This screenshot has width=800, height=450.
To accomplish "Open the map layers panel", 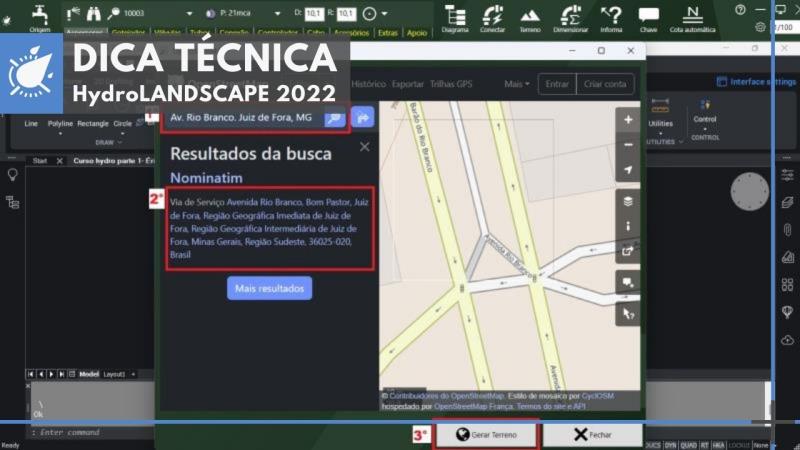I will click(628, 201).
